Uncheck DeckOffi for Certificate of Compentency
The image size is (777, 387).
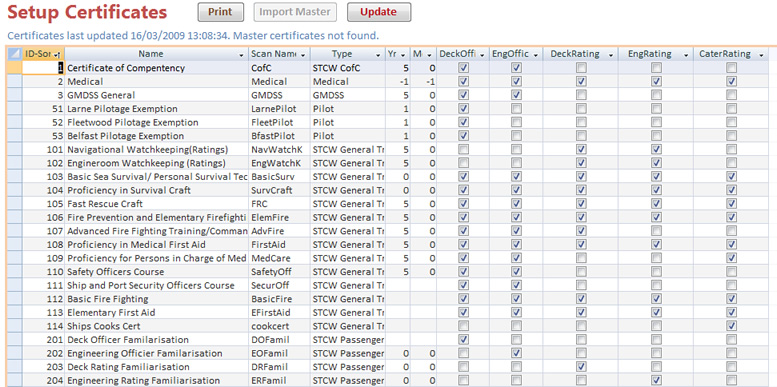click(463, 68)
